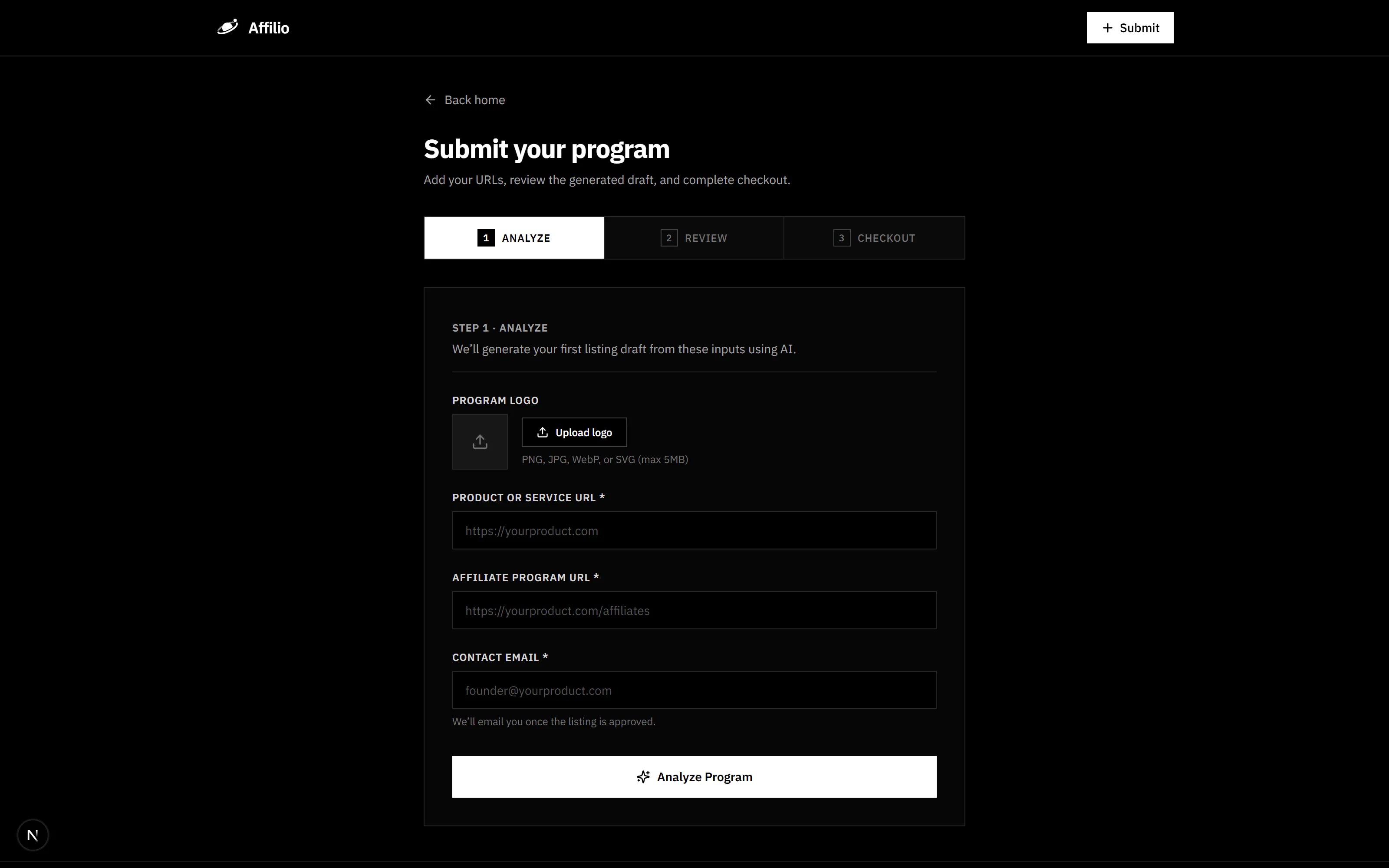The image size is (1389, 868).
Task: Click the 'Submit your program' heading
Action: (x=546, y=149)
